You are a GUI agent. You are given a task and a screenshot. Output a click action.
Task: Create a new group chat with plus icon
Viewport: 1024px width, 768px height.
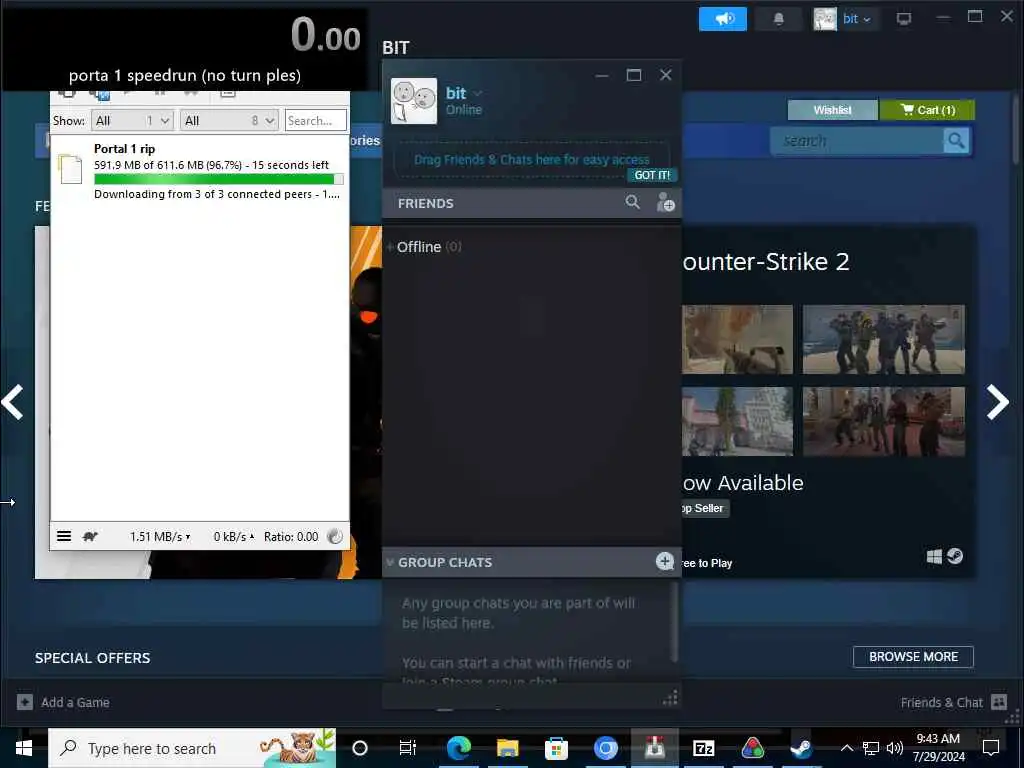664,561
